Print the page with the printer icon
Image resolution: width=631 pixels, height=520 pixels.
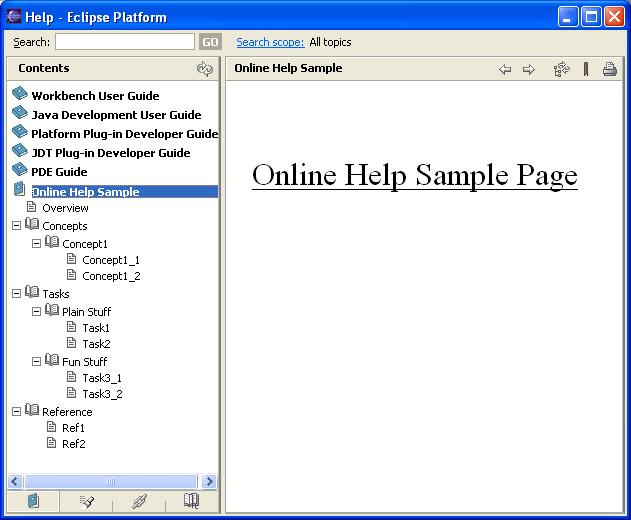click(x=610, y=69)
